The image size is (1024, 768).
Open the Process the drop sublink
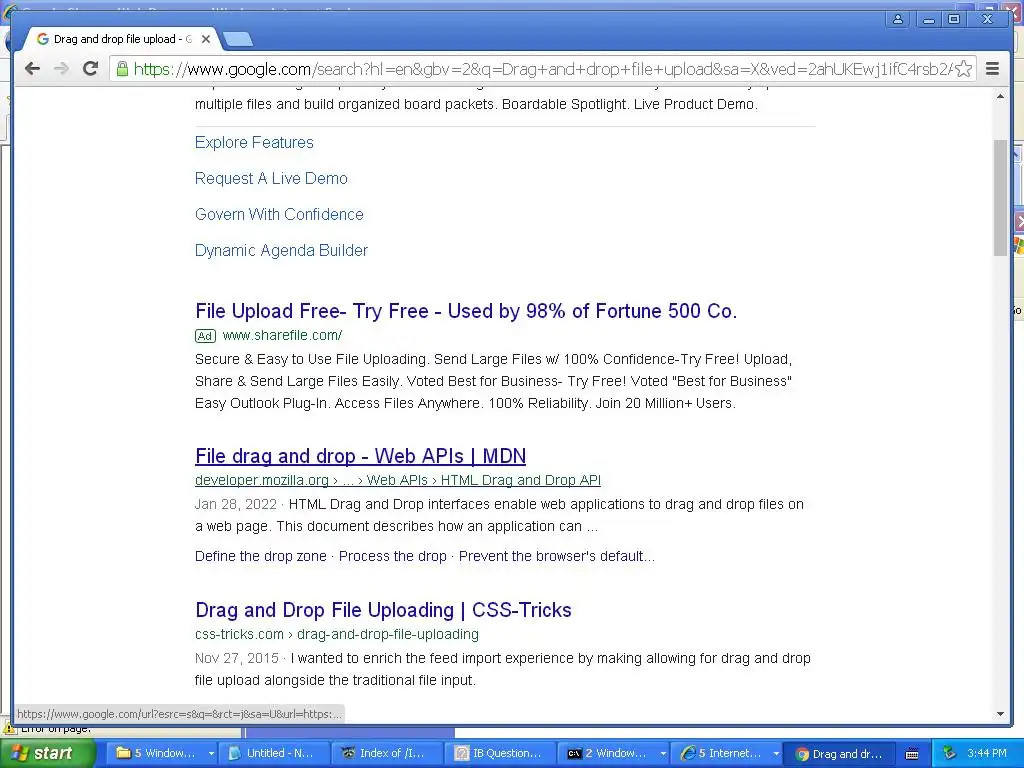392,556
